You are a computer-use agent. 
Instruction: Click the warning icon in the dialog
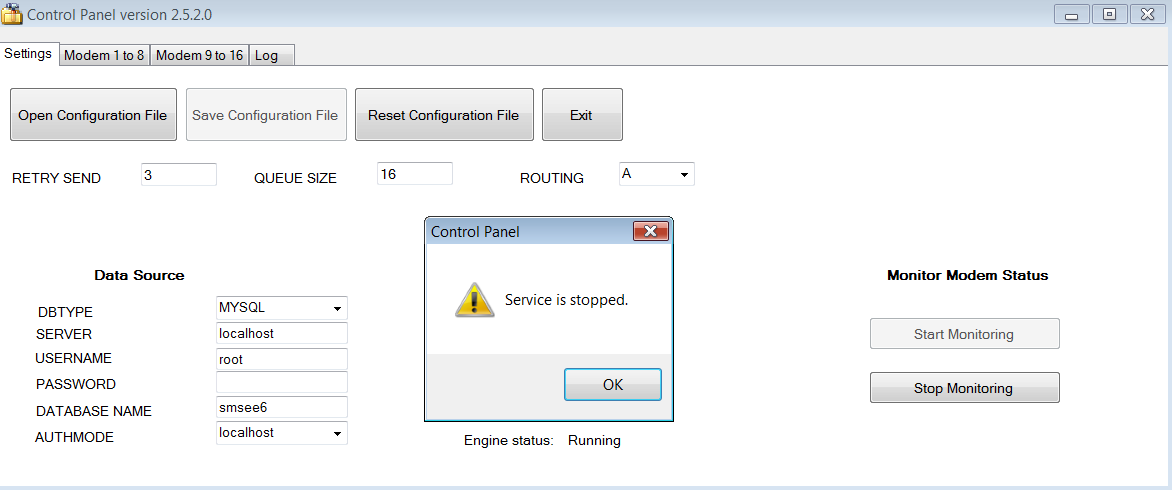pyautogui.click(x=474, y=300)
